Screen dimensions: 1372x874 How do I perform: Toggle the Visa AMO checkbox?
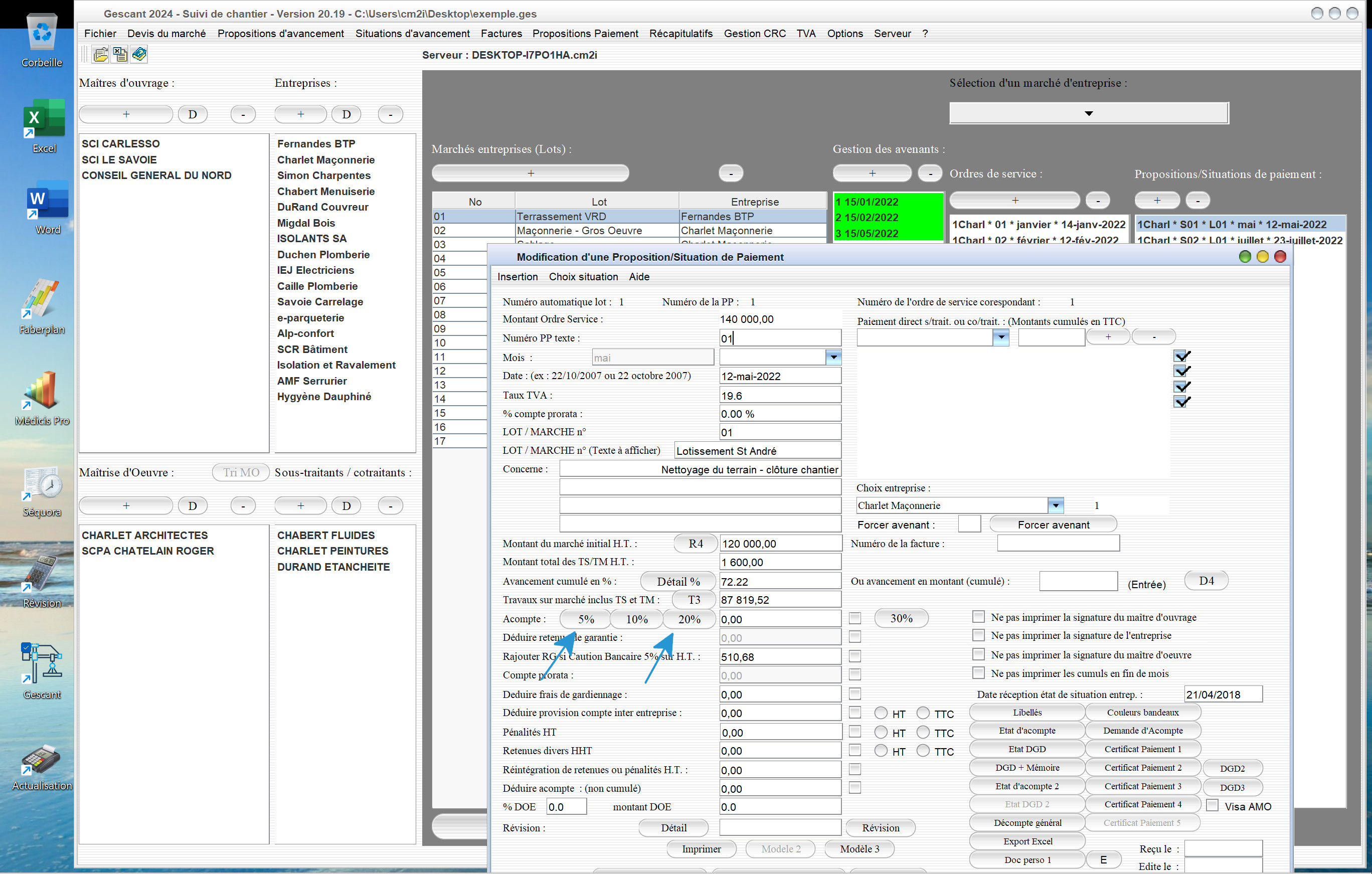coord(1213,806)
